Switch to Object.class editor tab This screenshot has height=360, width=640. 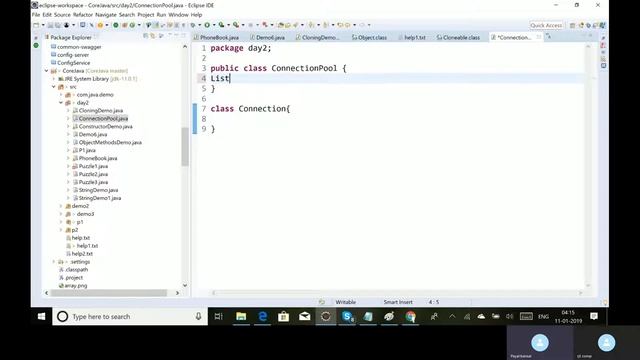tap(369, 37)
